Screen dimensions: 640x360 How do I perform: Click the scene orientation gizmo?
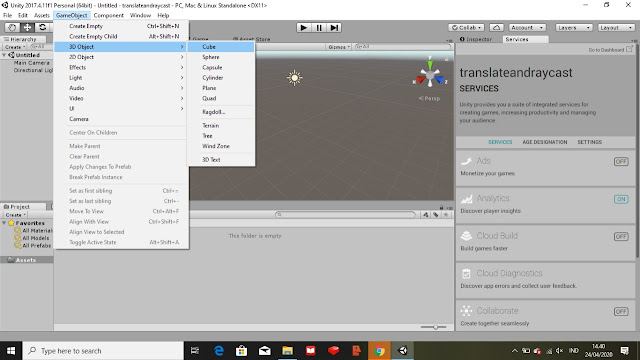(430, 76)
